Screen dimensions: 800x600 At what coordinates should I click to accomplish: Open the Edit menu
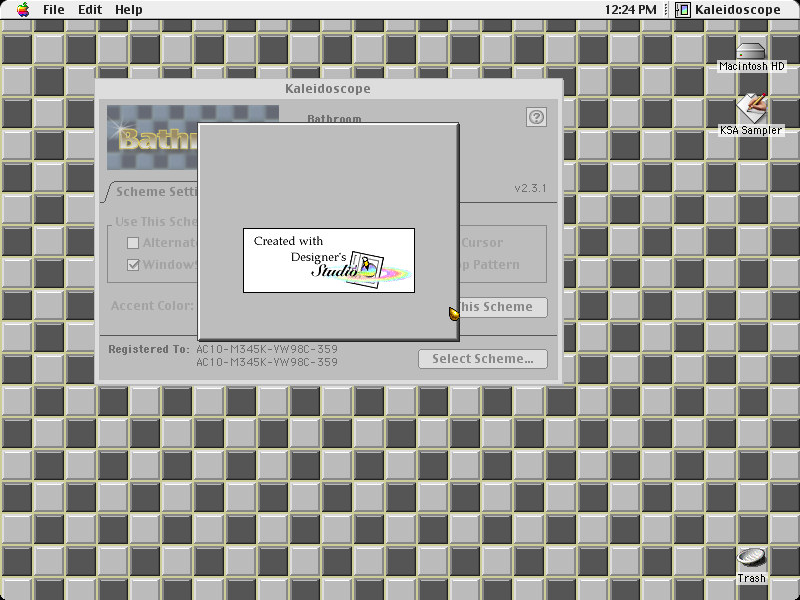point(90,9)
